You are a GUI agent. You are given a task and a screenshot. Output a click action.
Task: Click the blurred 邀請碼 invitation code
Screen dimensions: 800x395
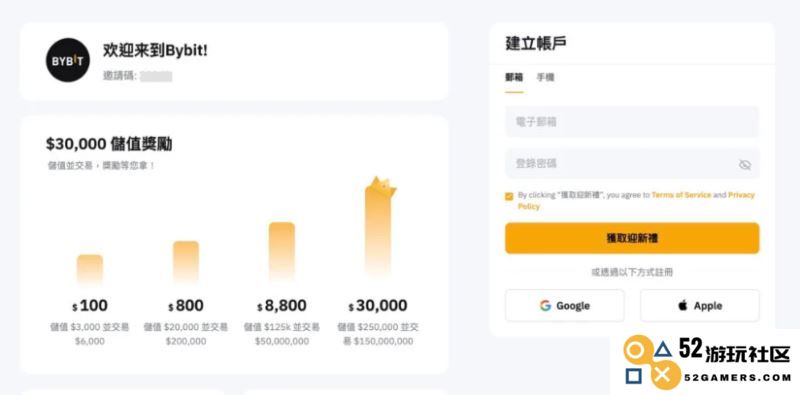(156, 77)
